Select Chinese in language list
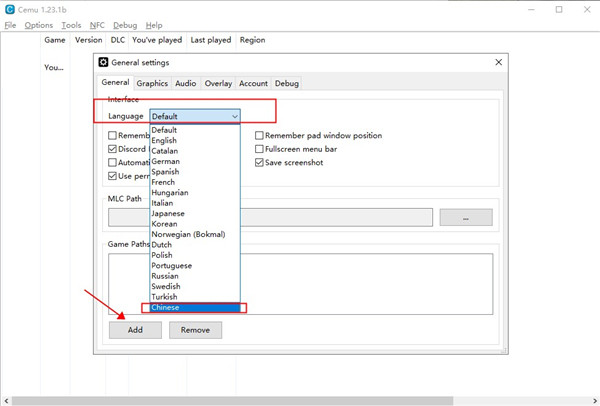The image size is (600, 406). (195, 308)
